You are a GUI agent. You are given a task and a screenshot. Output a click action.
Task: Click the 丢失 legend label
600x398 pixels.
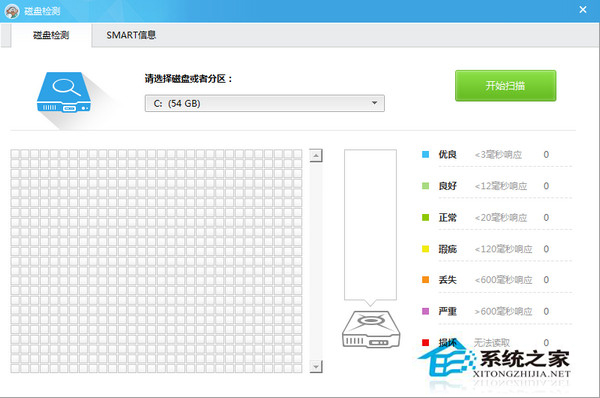coord(447,280)
